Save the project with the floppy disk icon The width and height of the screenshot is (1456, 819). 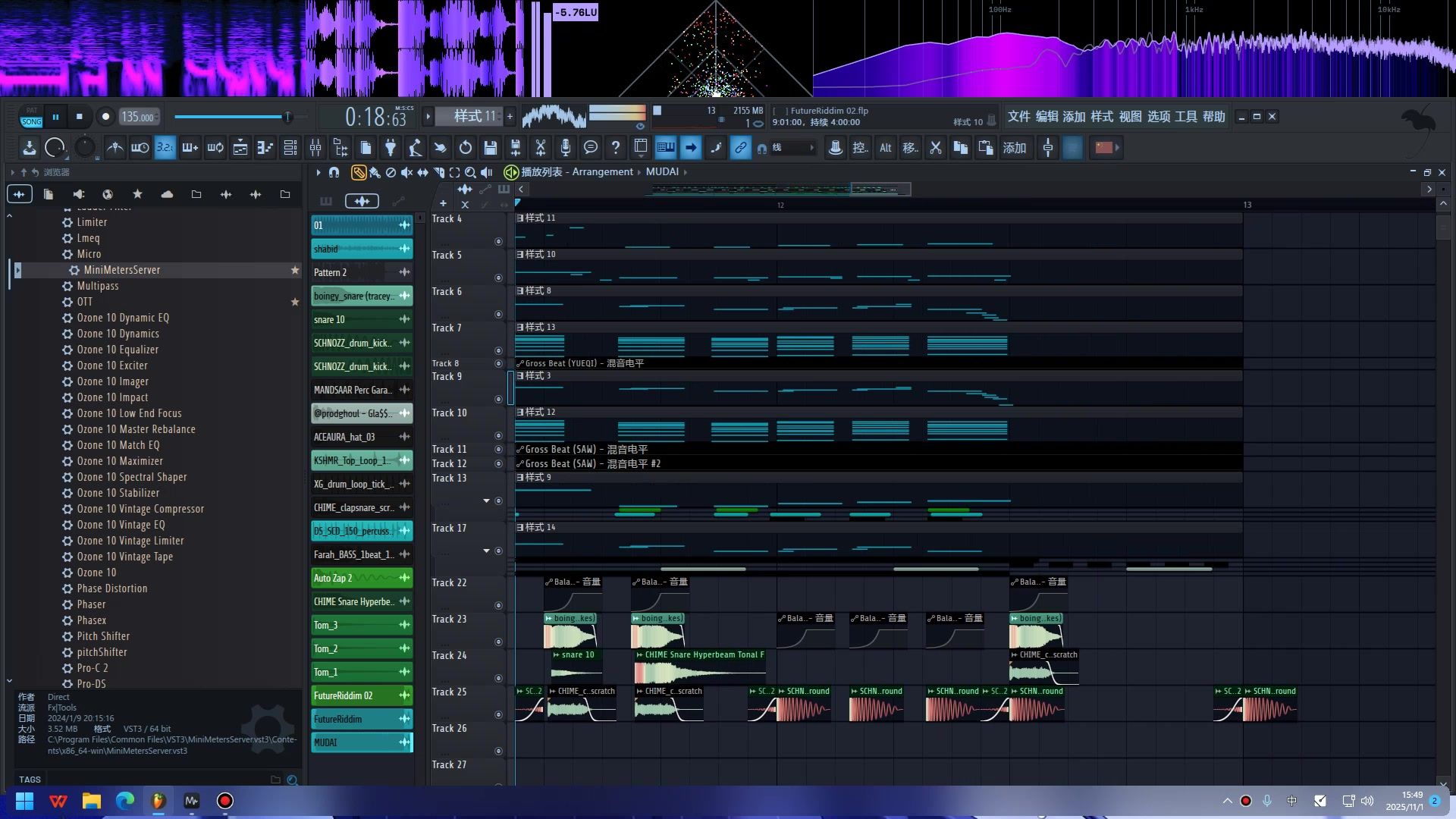(491, 148)
